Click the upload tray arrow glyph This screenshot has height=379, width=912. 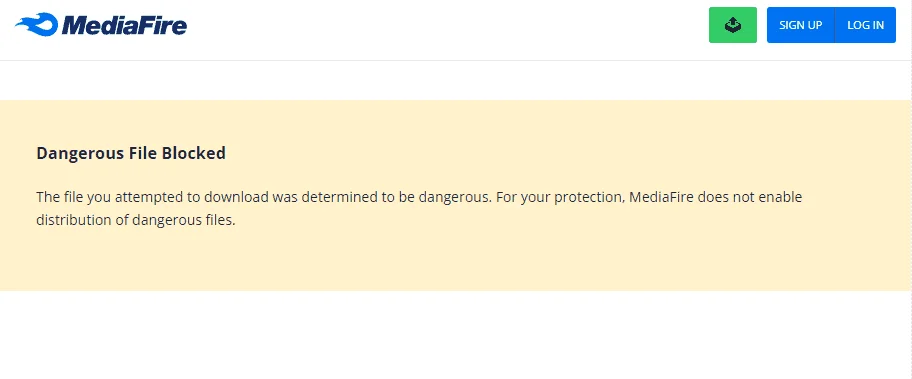(x=733, y=24)
